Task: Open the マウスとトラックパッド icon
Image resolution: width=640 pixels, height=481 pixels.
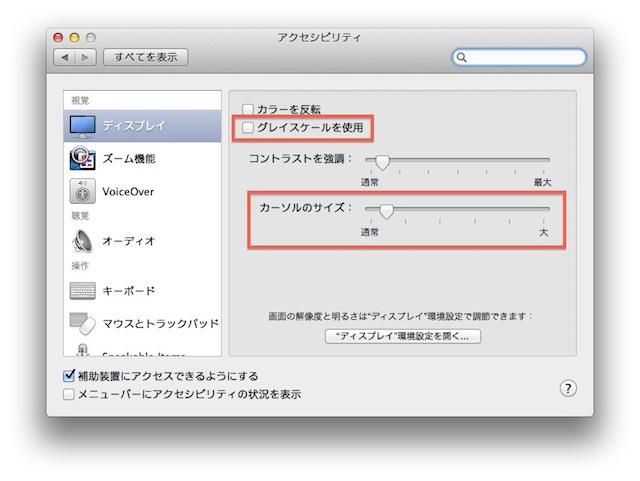Action: (82, 323)
